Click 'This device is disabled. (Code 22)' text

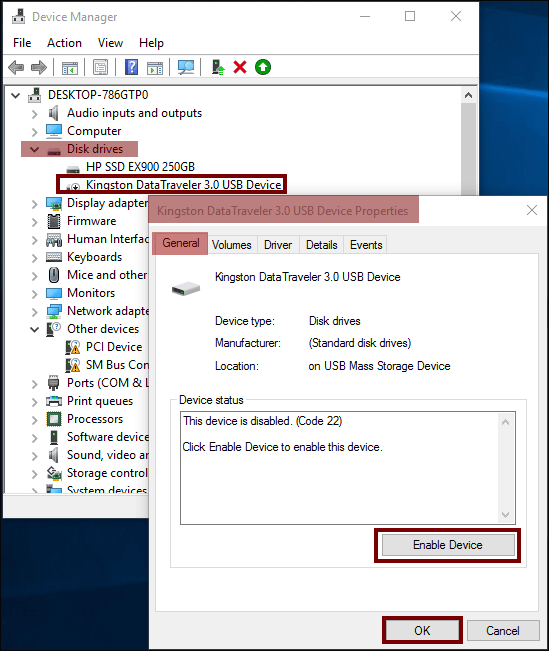pos(262,421)
